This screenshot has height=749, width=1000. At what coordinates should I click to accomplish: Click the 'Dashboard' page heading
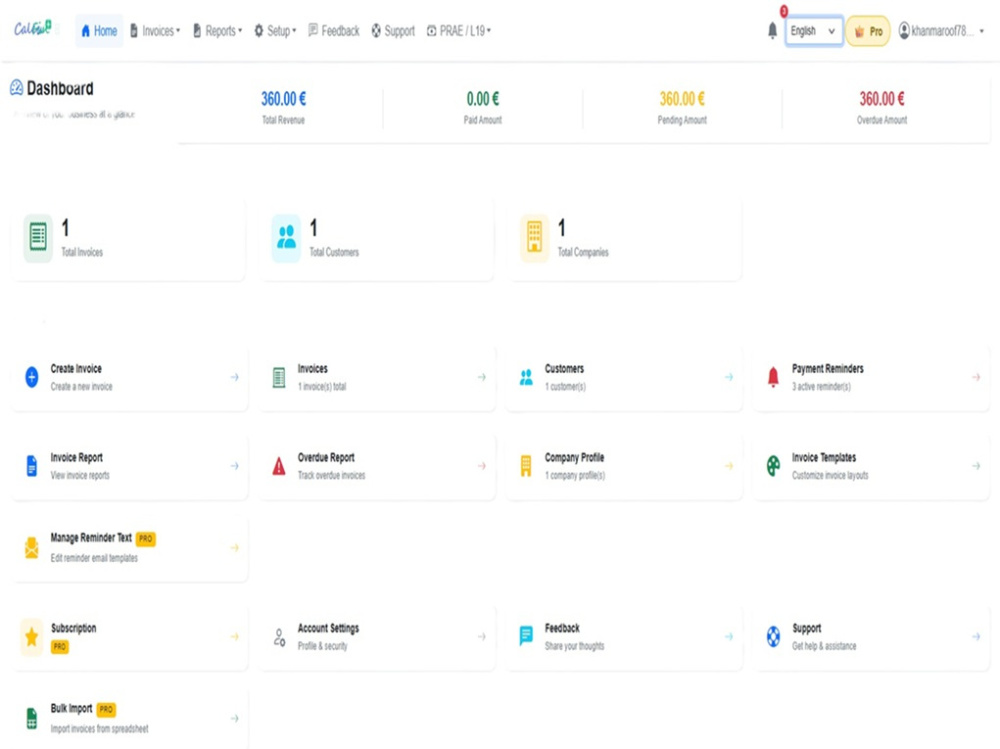pos(60,88)
